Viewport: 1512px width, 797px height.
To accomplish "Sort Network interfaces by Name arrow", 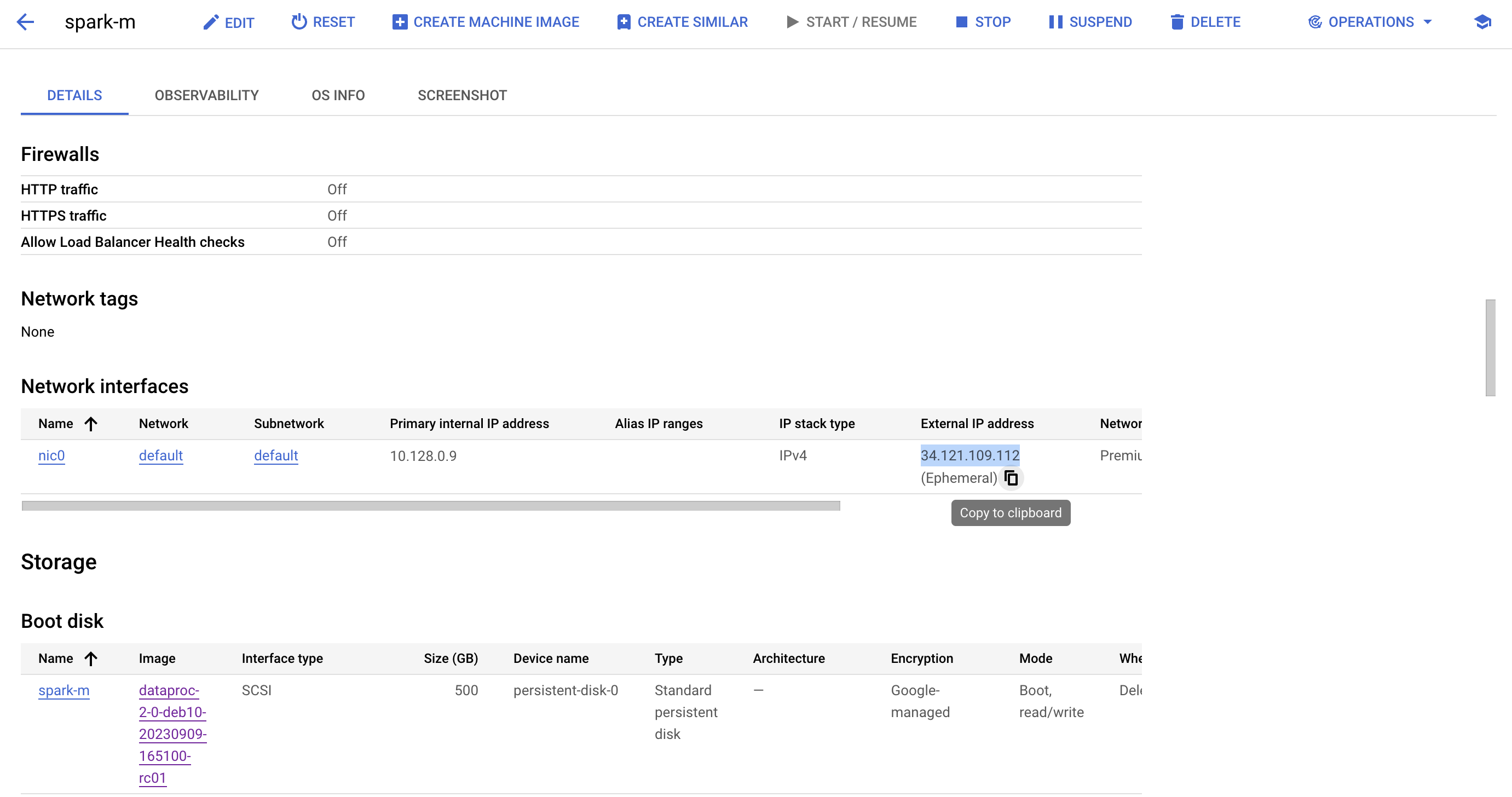I will pyautogui.click(x=90, y=424).
